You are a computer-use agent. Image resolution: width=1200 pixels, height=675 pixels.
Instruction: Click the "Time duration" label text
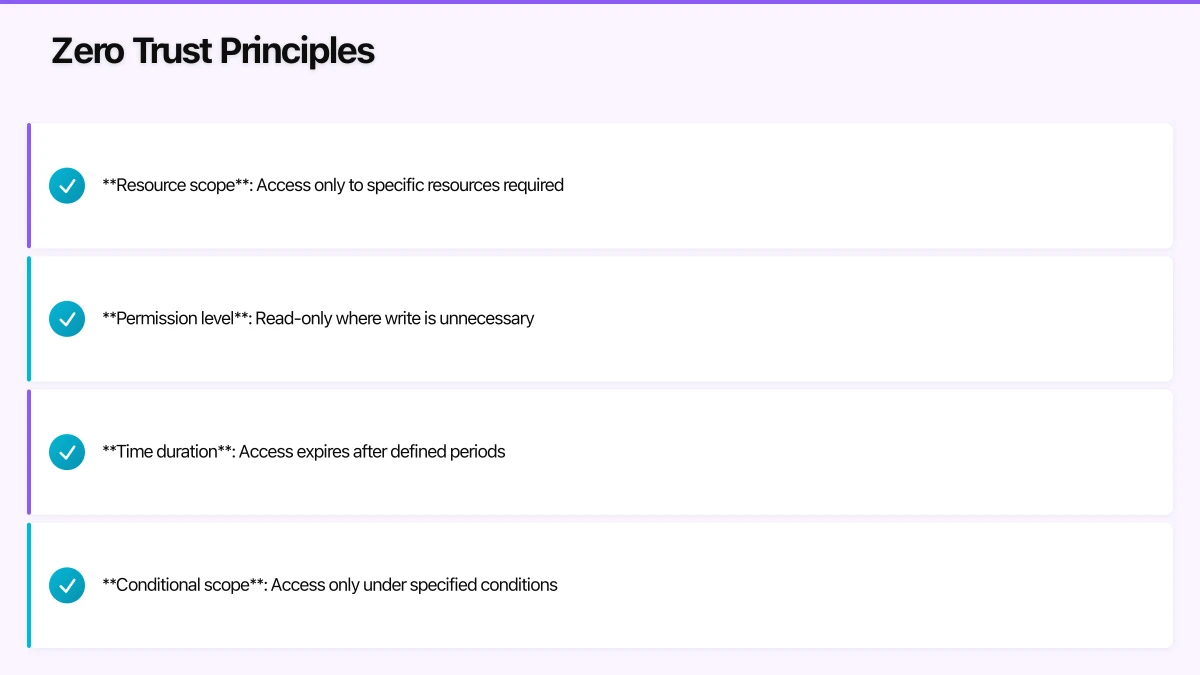(166, 452)
